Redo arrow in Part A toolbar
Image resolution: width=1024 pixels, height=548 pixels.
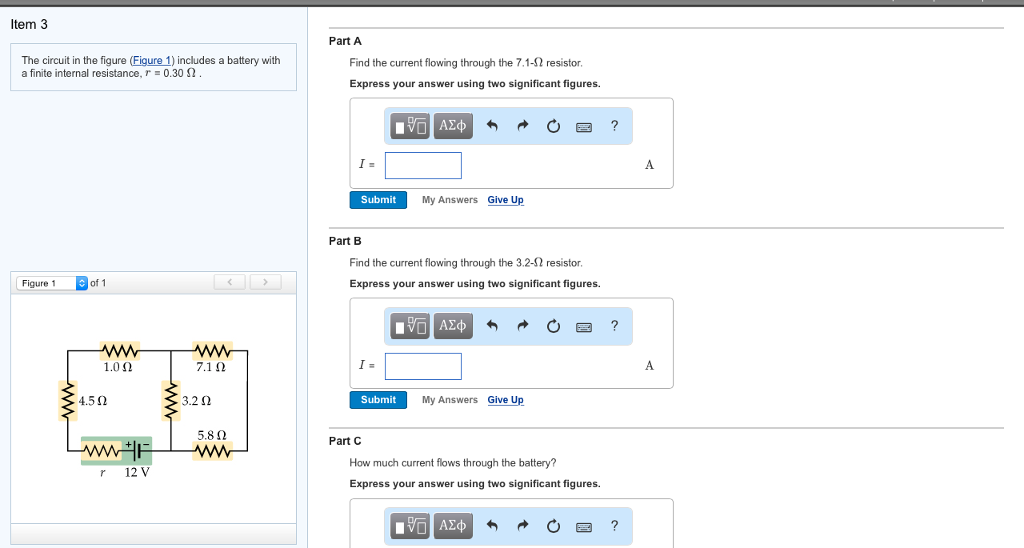click(x=522, y=126)
